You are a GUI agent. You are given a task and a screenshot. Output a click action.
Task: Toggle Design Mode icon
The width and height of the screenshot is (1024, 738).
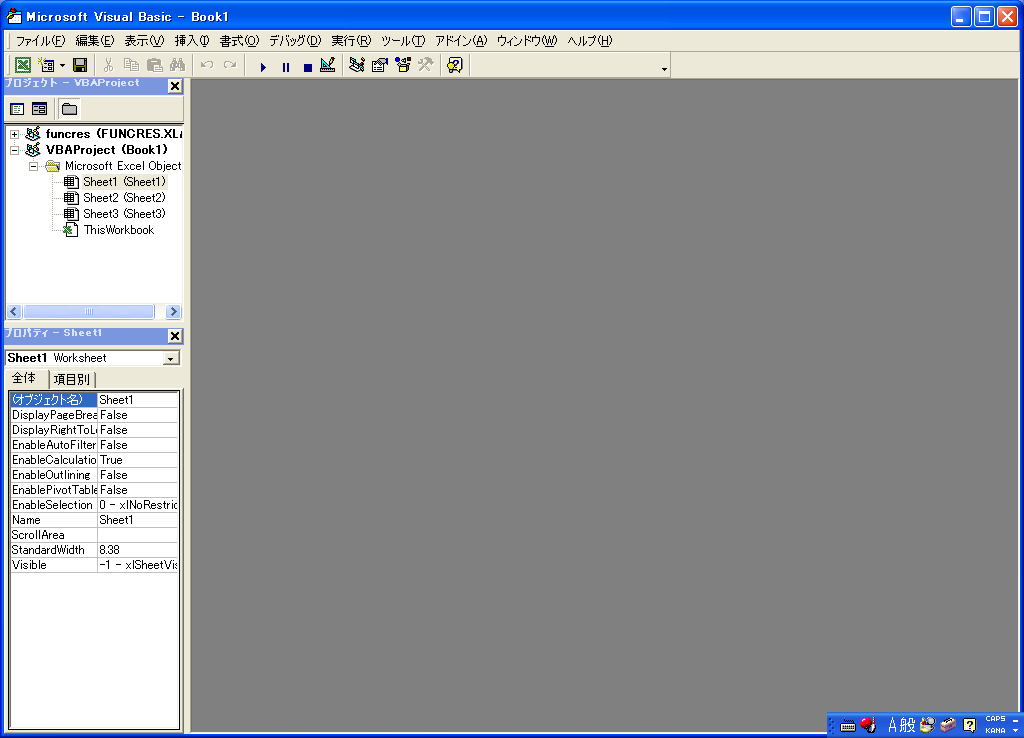coord(327,66)
